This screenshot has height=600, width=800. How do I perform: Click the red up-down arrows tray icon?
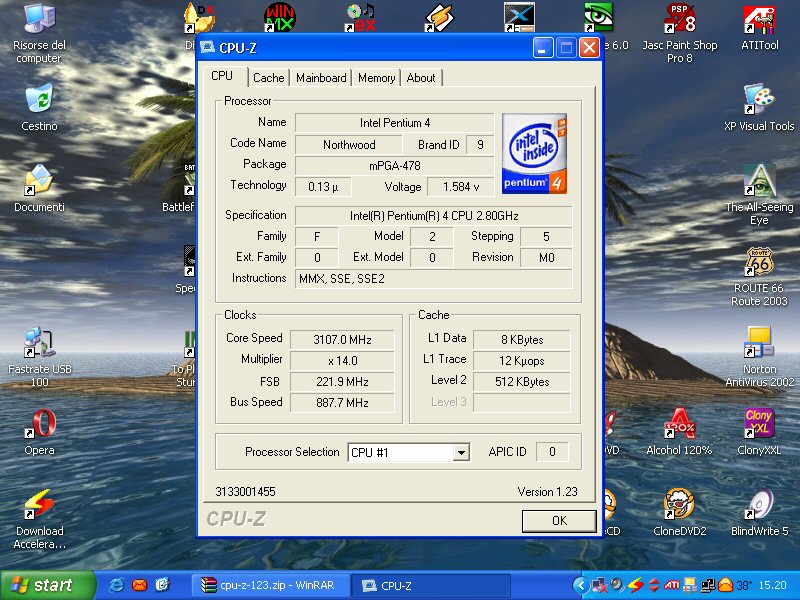[654, 585]
